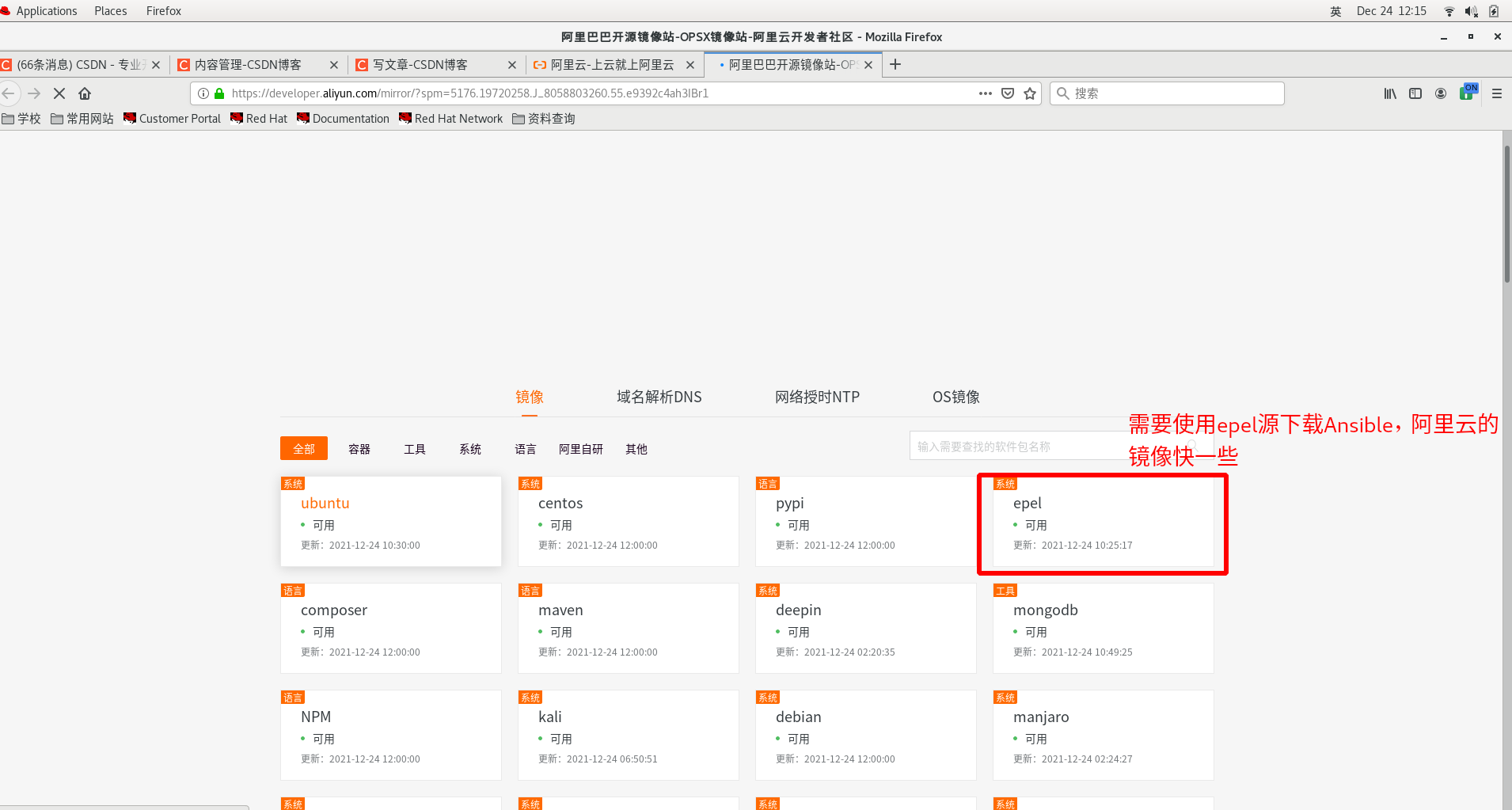Open the 资料查询 bookmarks folder
Screen dimensions: 1512x810
pos(544,119)
